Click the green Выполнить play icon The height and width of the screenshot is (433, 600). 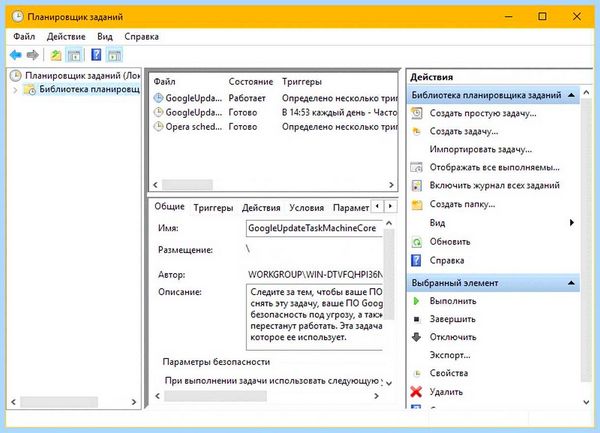pyautogui.click(x=416, y=301)
